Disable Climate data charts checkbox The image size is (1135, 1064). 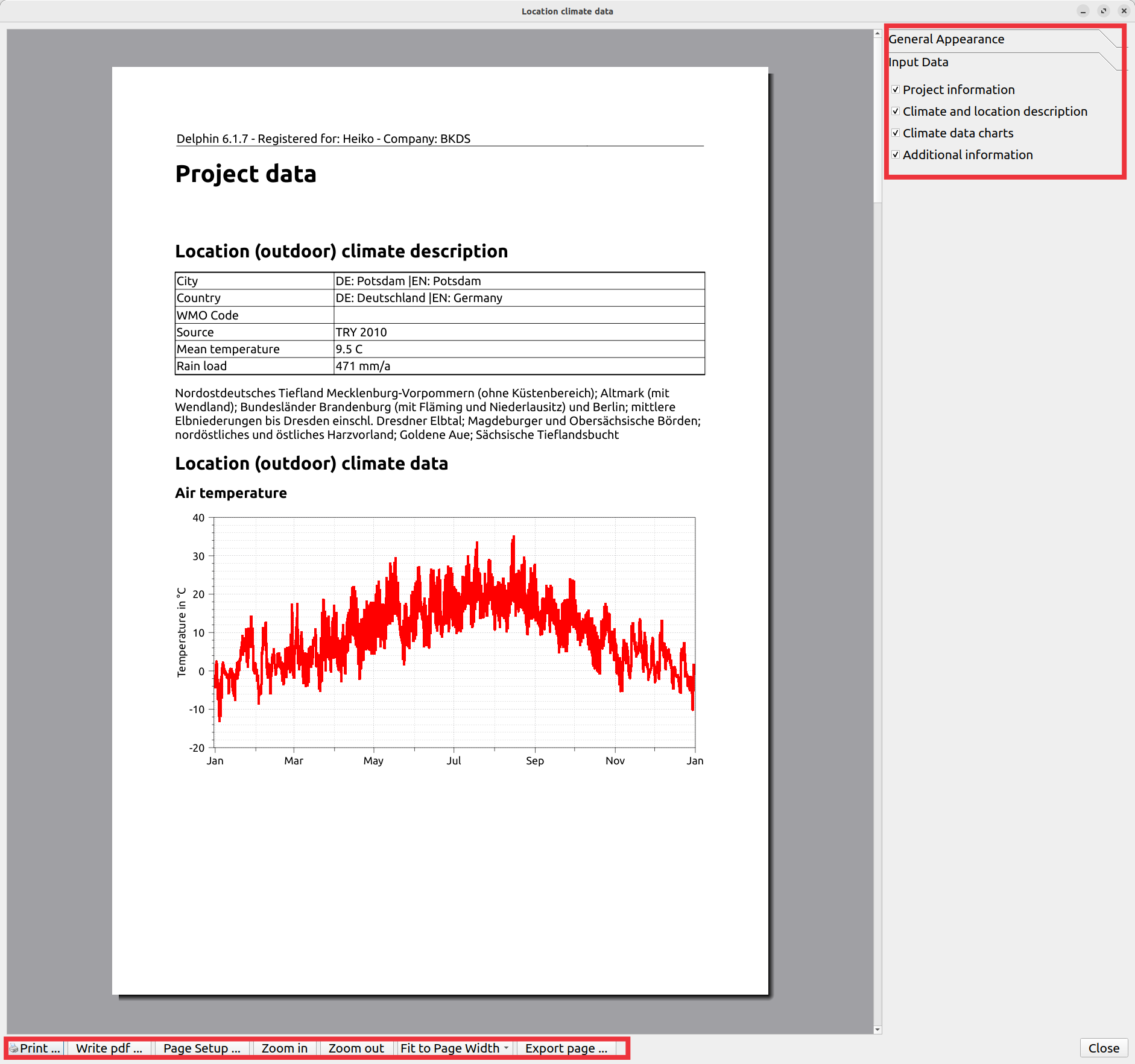896,133
